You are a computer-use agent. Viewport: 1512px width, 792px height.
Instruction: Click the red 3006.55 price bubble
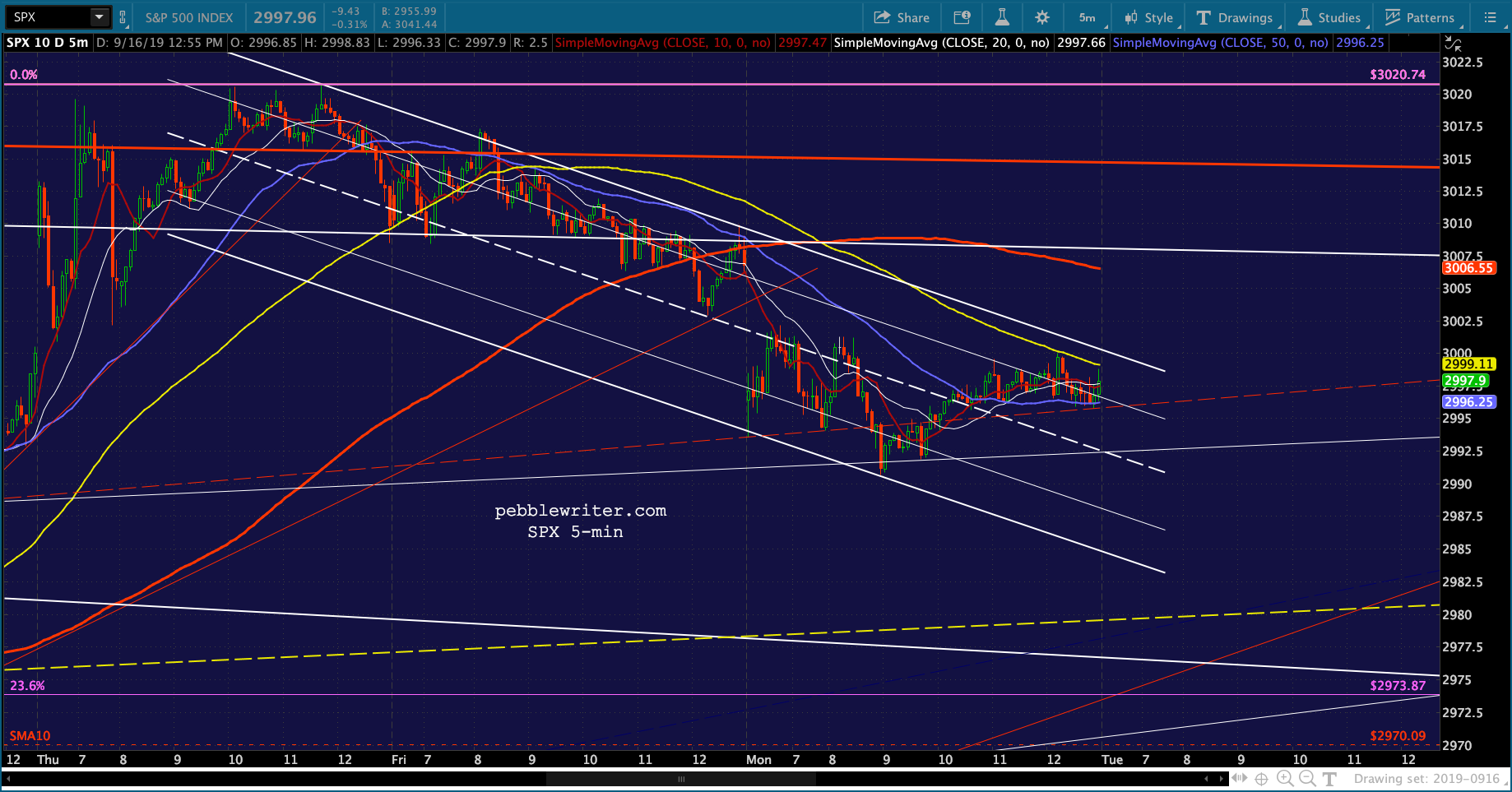click(1468, 268)
